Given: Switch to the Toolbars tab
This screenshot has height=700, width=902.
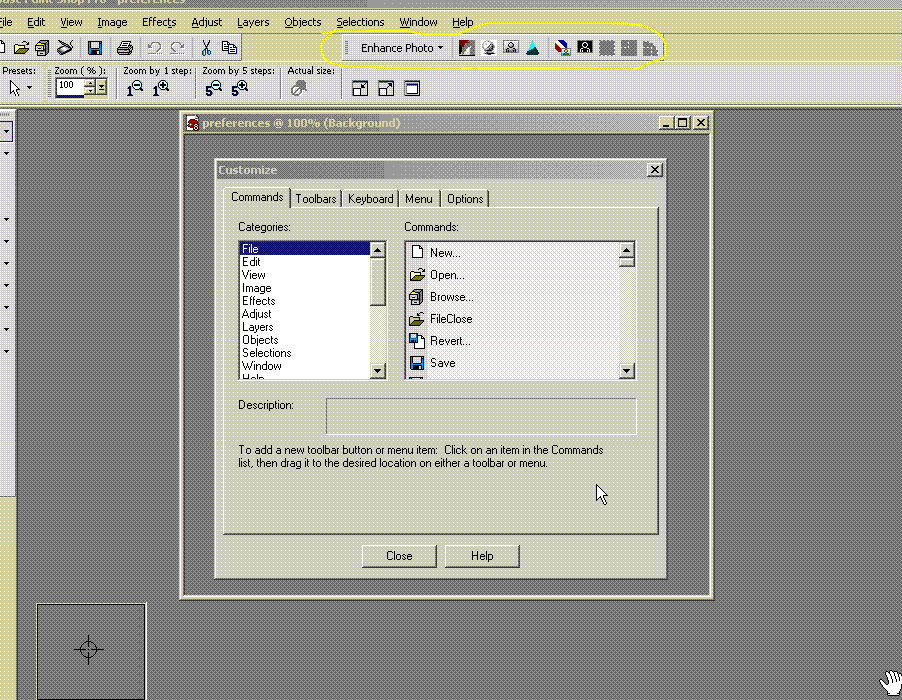Looking at the screenshot, I should coord(316,198).
